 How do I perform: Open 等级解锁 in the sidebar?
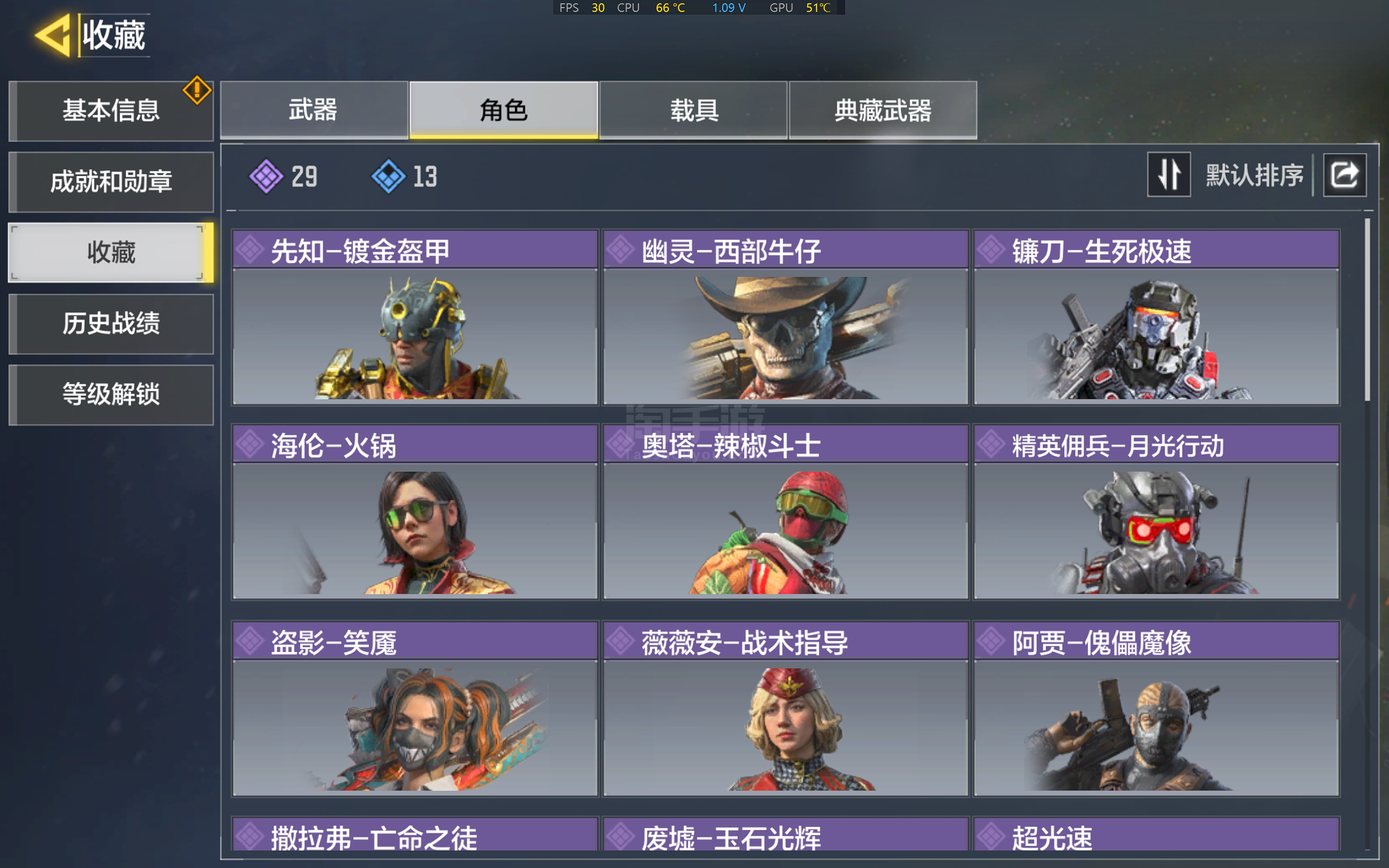111,395
